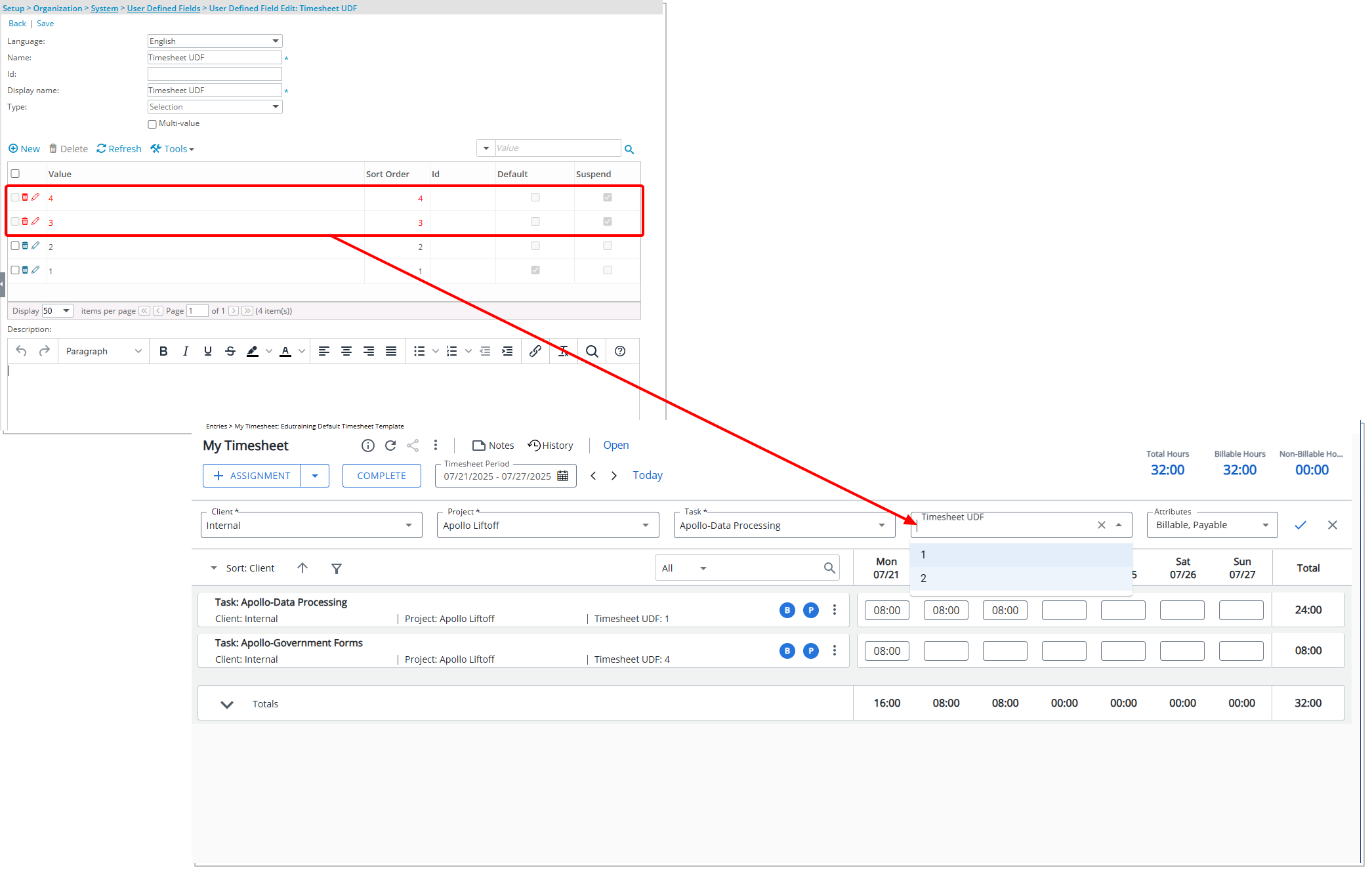Toggle the select-all checkbox in the values grid
Screen dimensions: 1372x874
(x=15, y=173)
